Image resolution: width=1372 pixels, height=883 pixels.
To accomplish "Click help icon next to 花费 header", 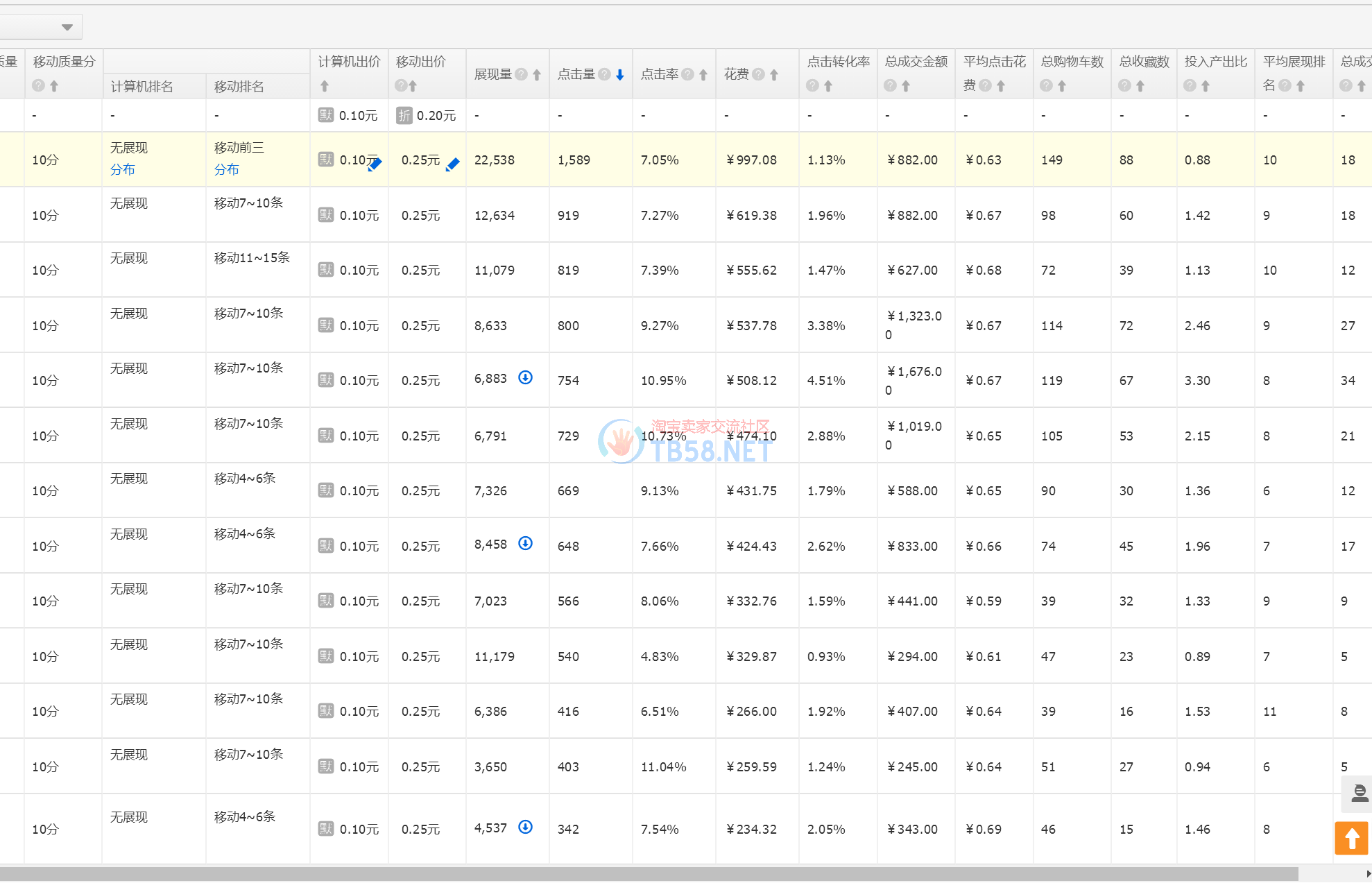I will coord(758,74).
